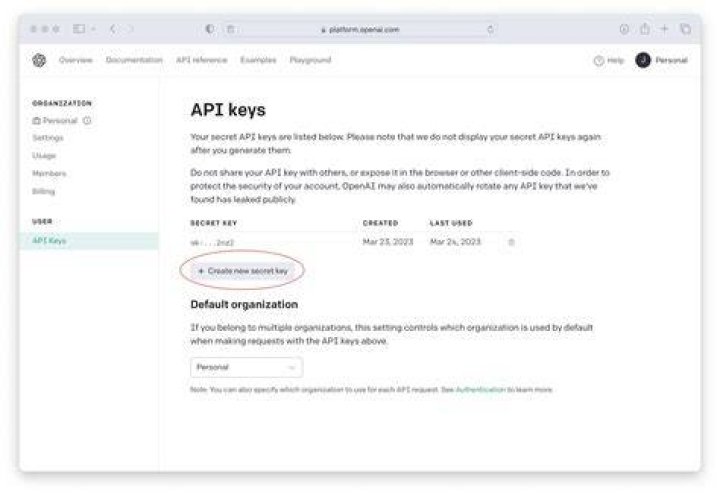The height and width of the screenshot is (495, 720).
Task: Click the address bar showing platform.openai.com
Action: pyautogui.click(x=360, y=29)
